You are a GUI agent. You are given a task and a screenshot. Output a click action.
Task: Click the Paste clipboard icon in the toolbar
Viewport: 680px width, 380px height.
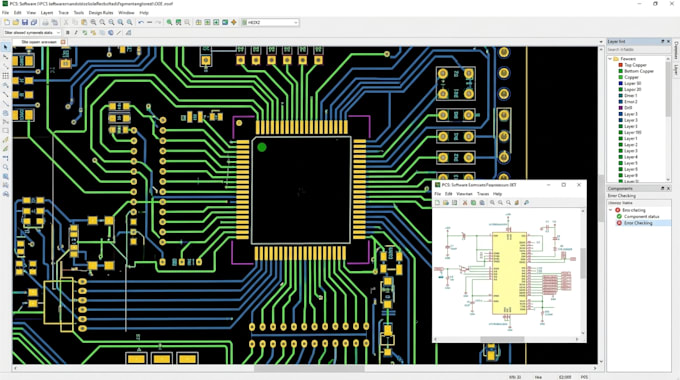(84, 22)
